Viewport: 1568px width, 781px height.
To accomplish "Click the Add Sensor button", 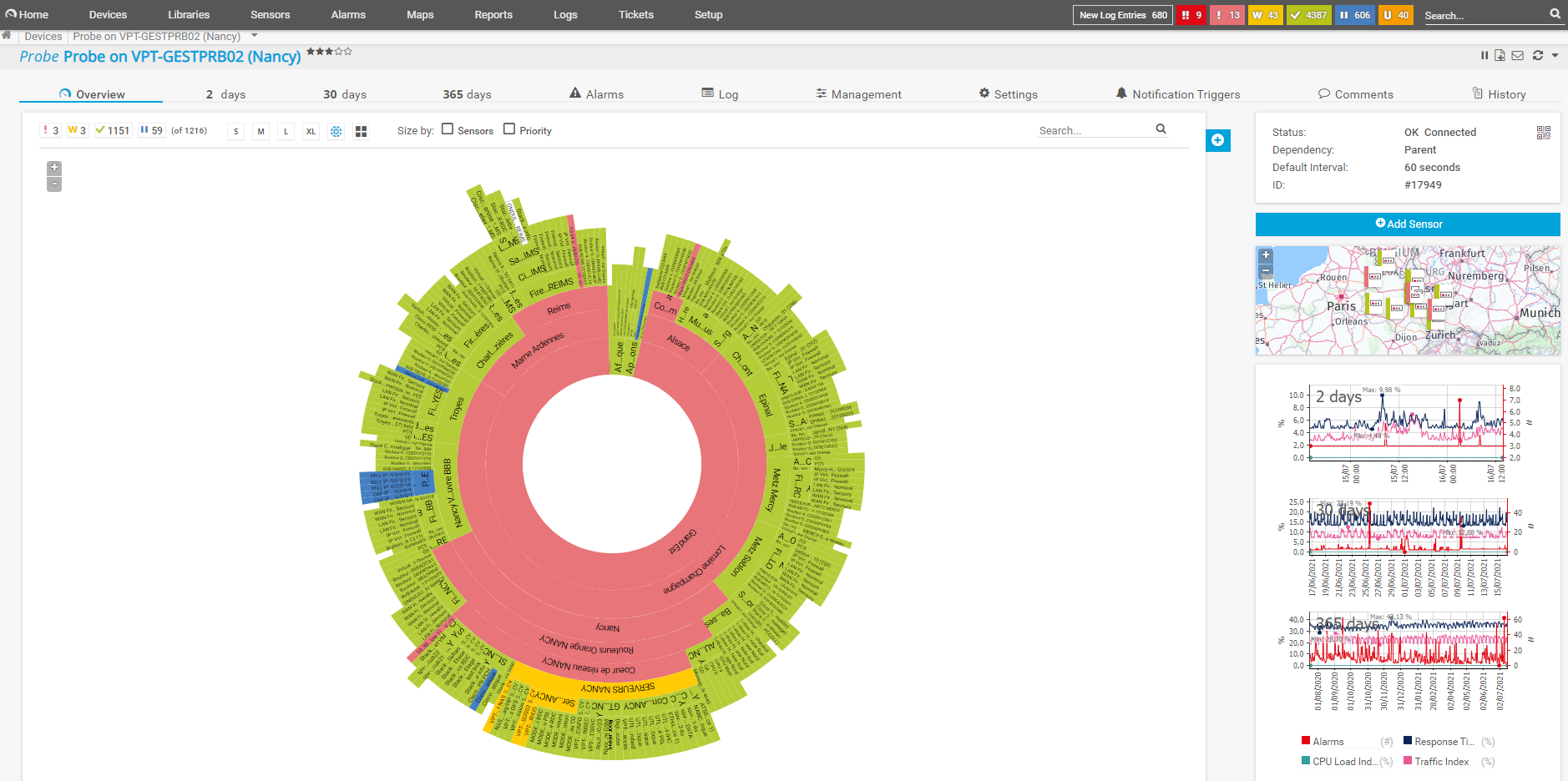I will point(1408,224).
